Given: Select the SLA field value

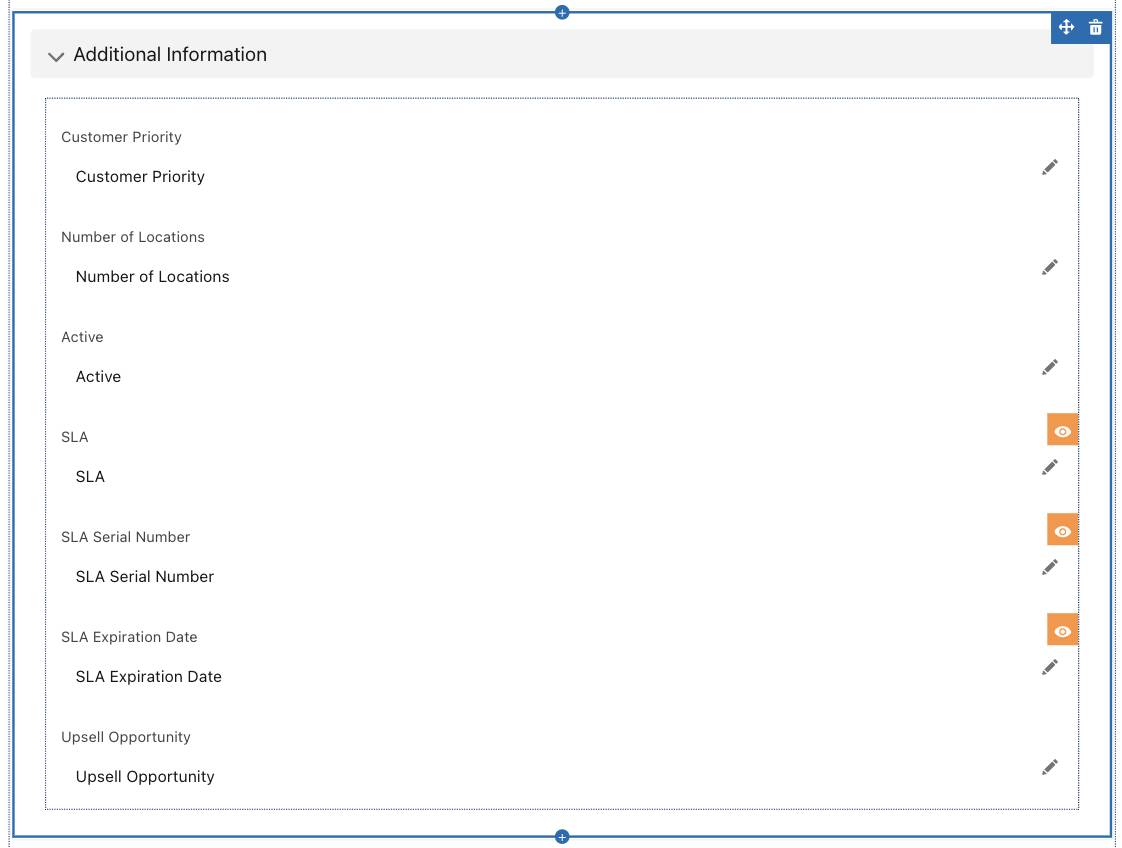Looking at the screenshot, I should 90,477.
